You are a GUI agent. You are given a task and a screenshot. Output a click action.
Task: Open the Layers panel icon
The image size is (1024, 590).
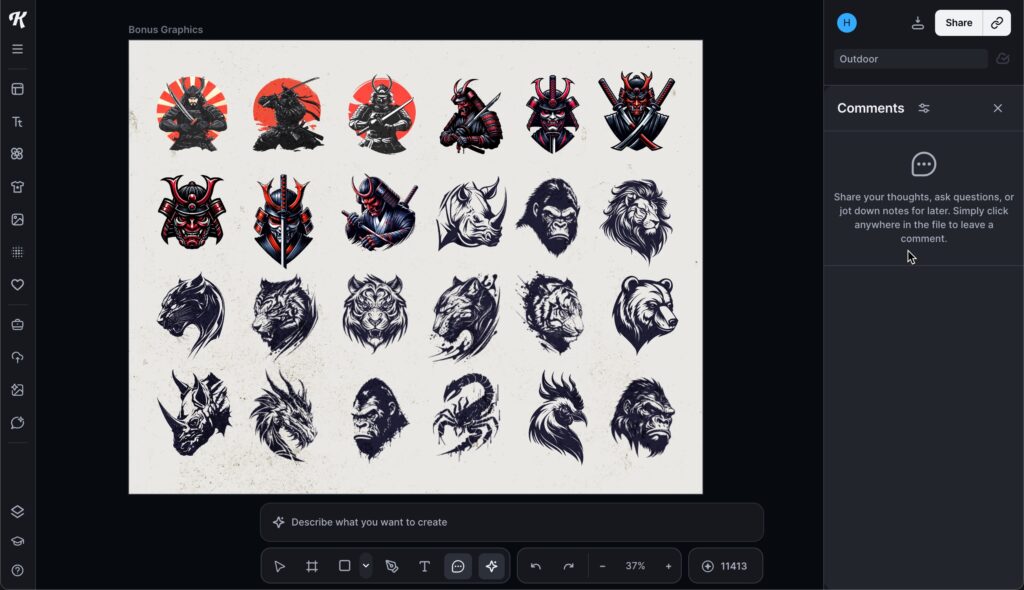coord(18,512)
